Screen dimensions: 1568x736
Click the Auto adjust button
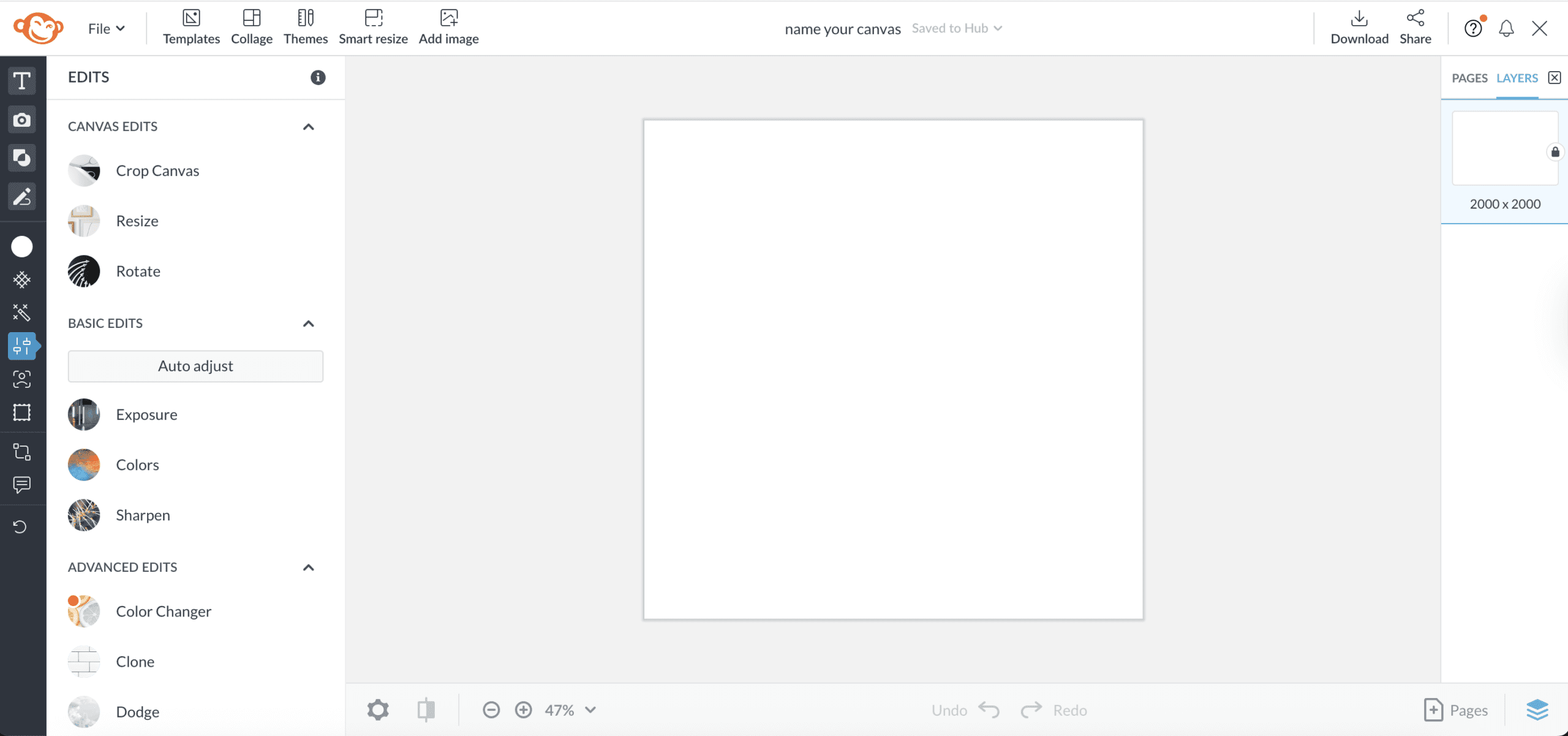(x=195, y=366)
